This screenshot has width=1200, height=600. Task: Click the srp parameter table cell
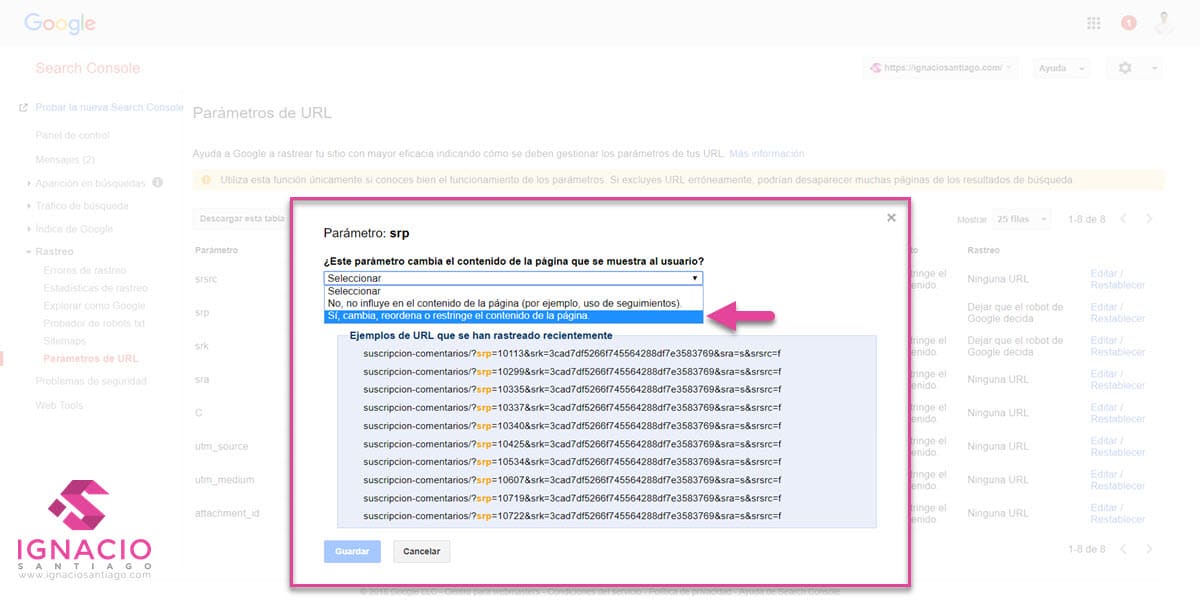tap(201, 312)
